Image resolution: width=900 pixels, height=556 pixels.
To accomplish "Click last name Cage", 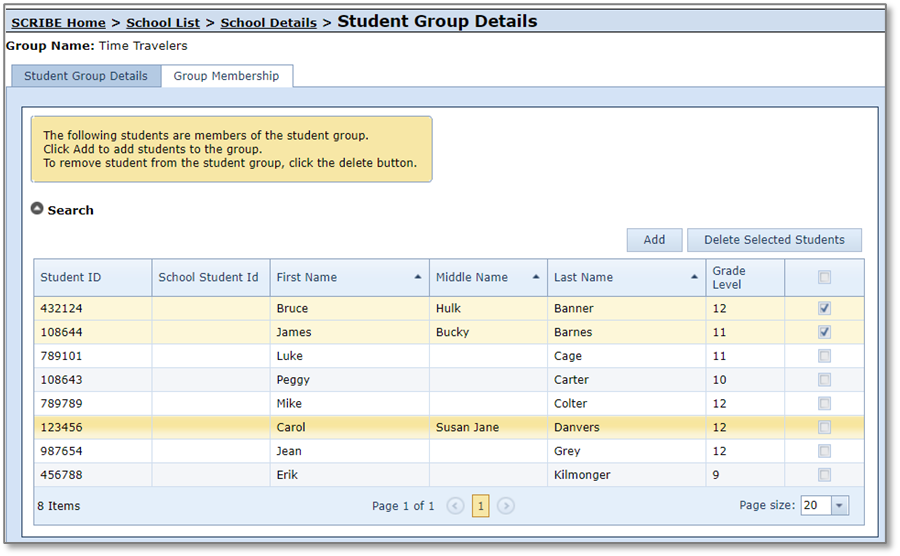I will pyautogui.click(x=568, y=356).
